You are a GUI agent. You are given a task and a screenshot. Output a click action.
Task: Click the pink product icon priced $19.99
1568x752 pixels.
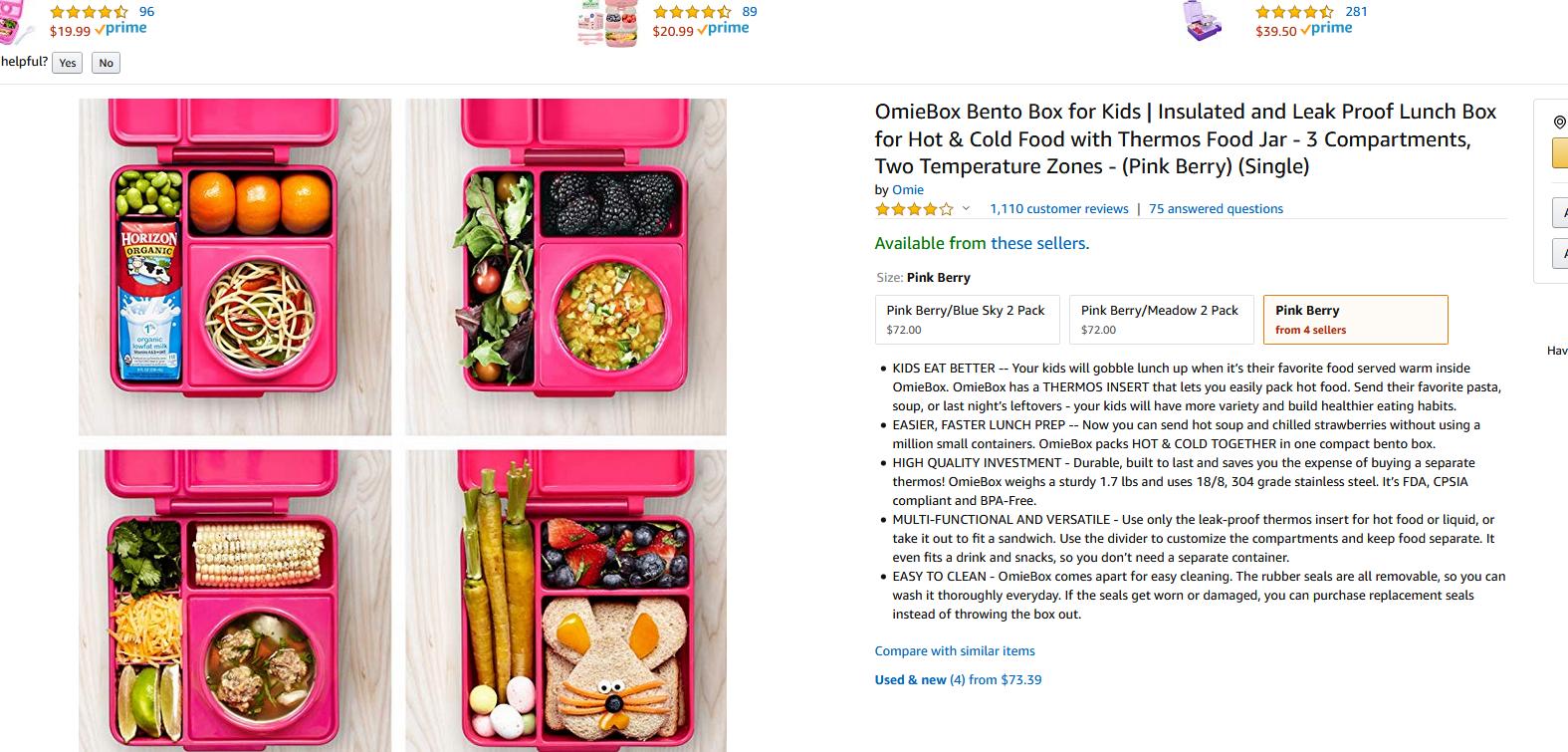pyautogui.click(x=15, y=22)
